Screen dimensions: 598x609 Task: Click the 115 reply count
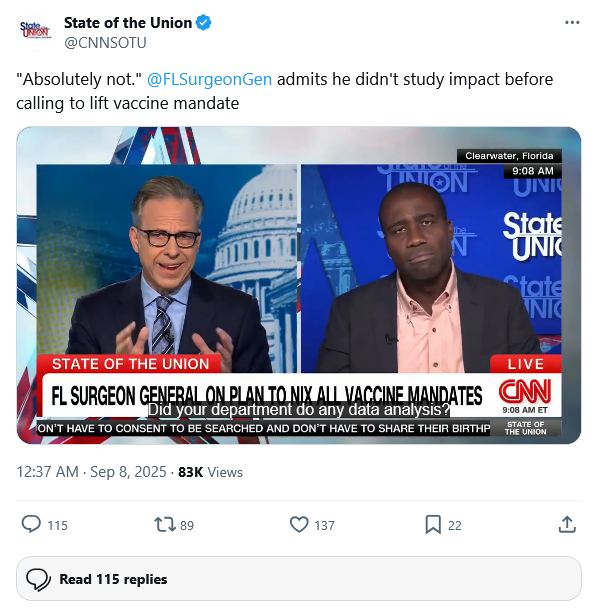coord(57,525)
